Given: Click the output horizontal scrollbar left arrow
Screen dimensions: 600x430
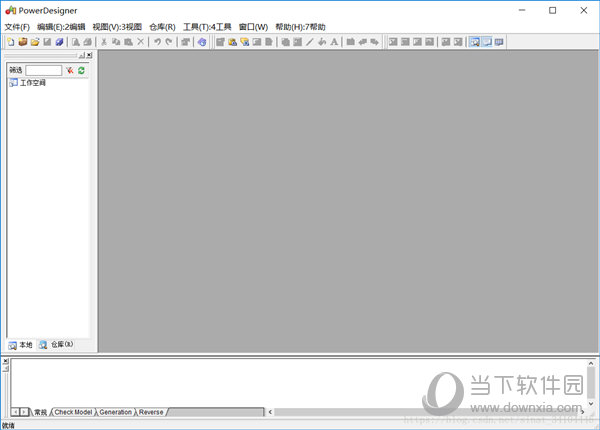Looking at the screenshot, I should pyautogui.click(x=270, y=412).
